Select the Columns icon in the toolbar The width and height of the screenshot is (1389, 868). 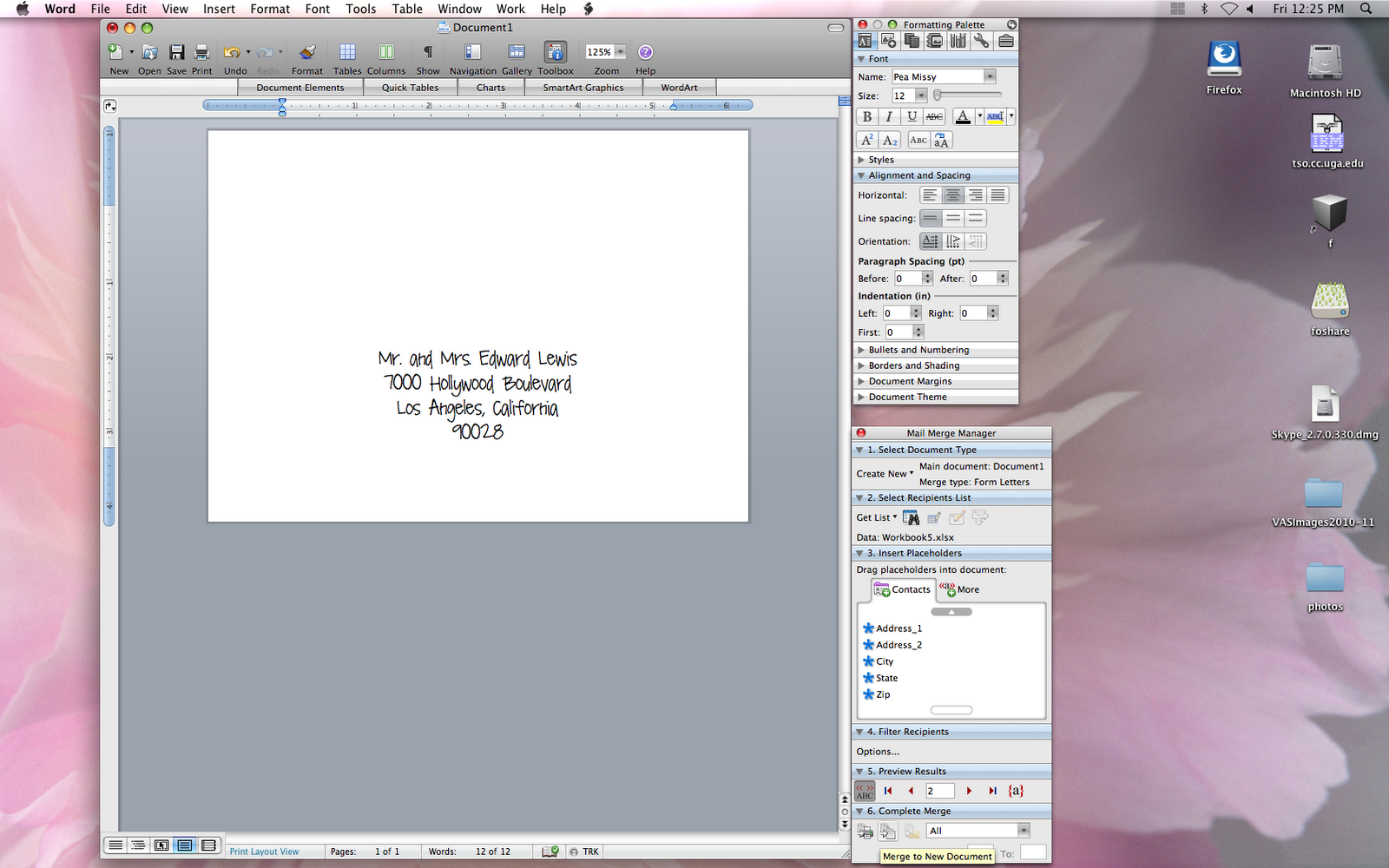pyautogui.click(x=385, y=52)
